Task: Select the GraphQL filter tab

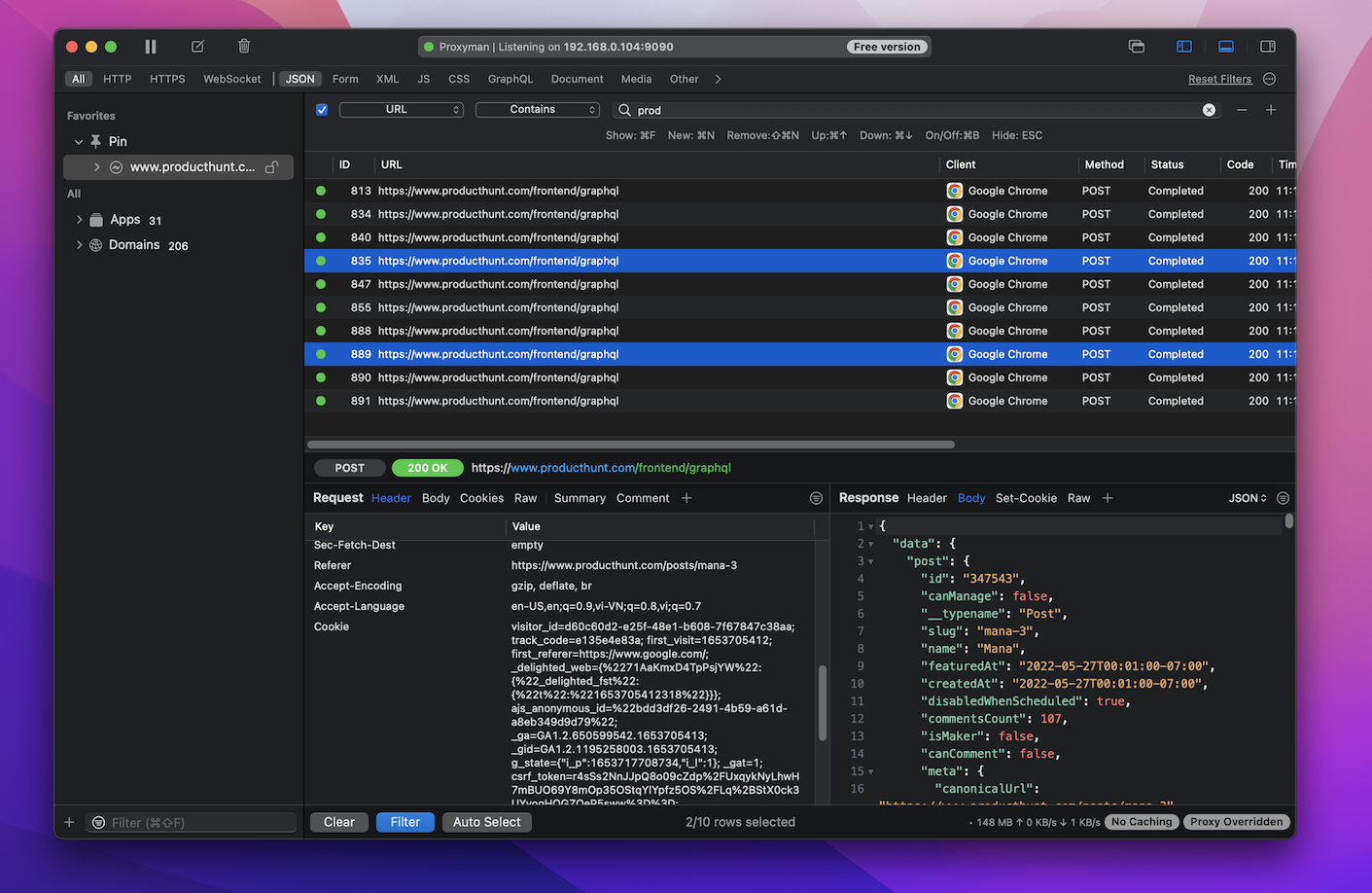Action: 510,79
